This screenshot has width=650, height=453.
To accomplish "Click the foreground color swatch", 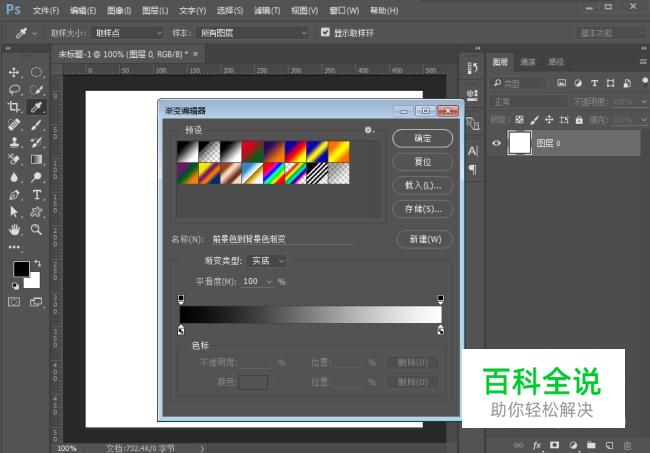I will click(x=20, y=268).
